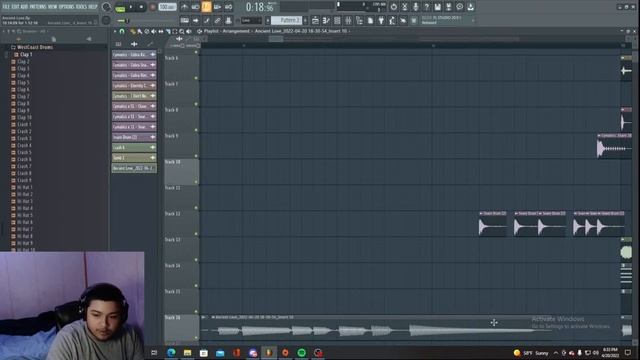Select the Paint brush tool in Playlist

coord(140,31)
